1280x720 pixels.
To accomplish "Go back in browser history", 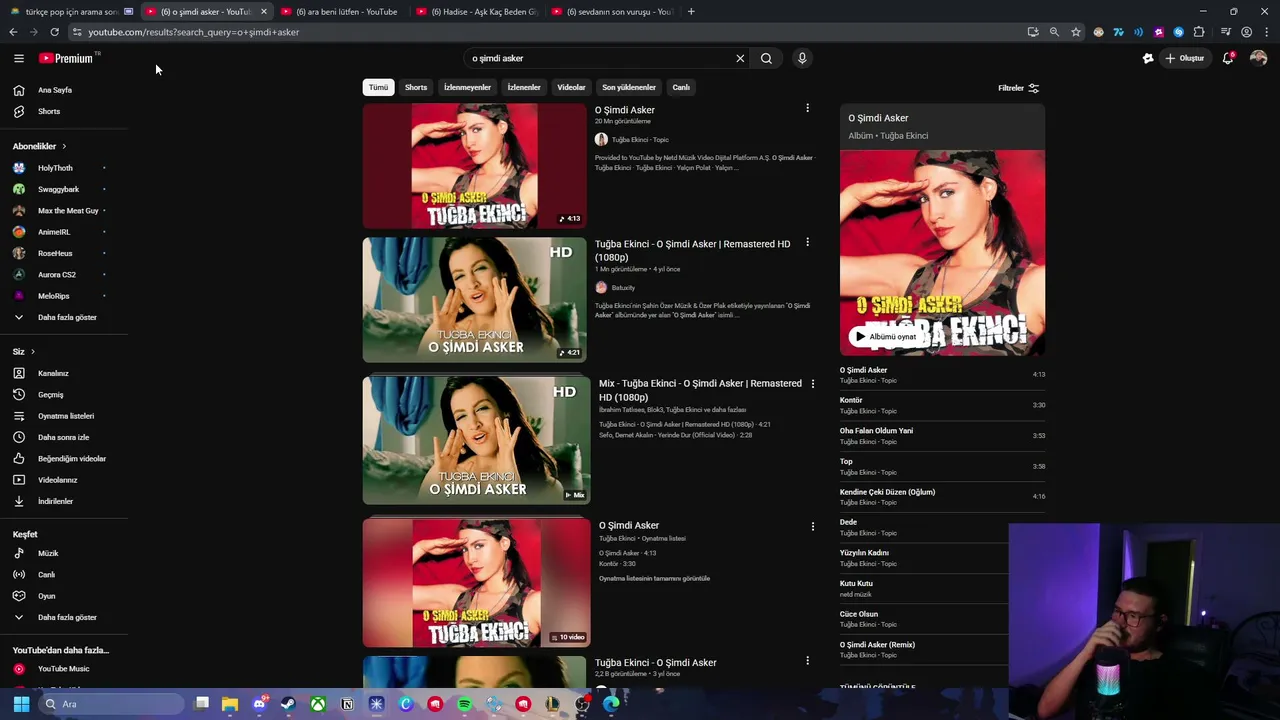I will 13,32.
